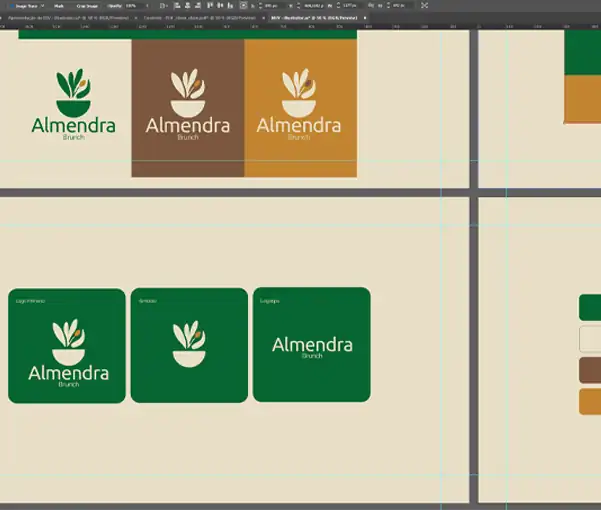Click the 'Símbolo' label text

(148, 301)
